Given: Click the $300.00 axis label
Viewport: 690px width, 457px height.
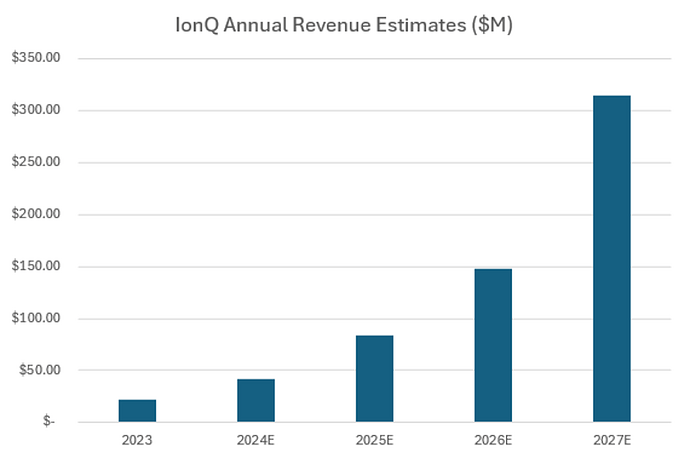Looking at the screenshot, I should tap(36, 110).
